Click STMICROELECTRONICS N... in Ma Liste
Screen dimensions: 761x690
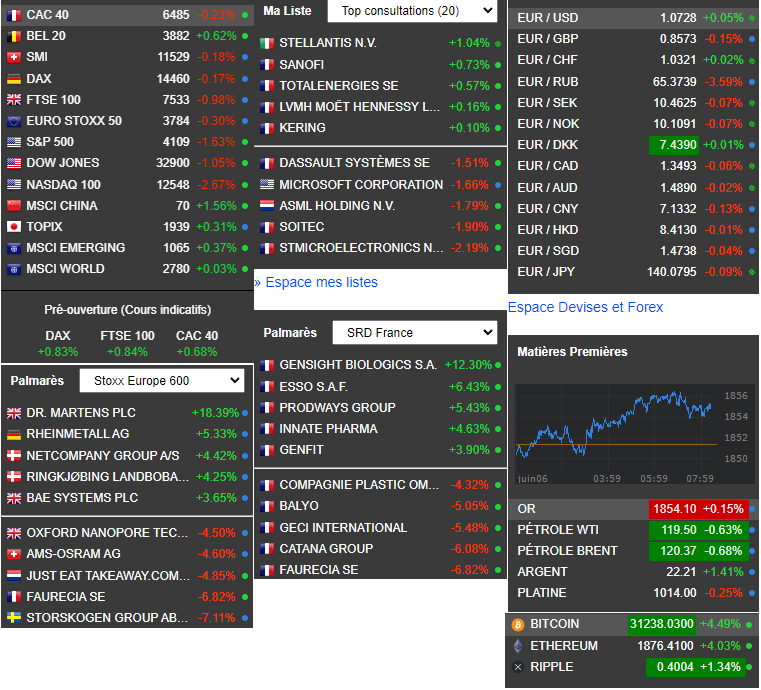point(361,248)
